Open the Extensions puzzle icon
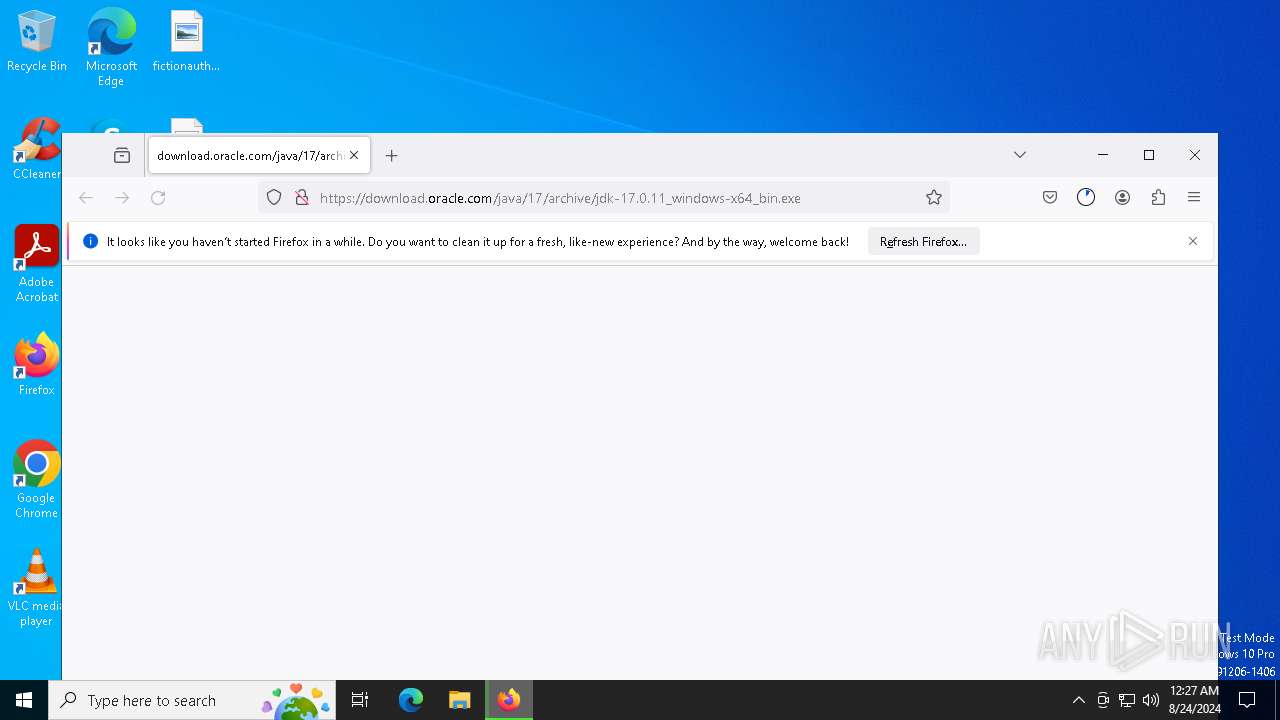The width and height of the screenshot is (1280, 720). pyautogui.click(x=1158, y=198)
